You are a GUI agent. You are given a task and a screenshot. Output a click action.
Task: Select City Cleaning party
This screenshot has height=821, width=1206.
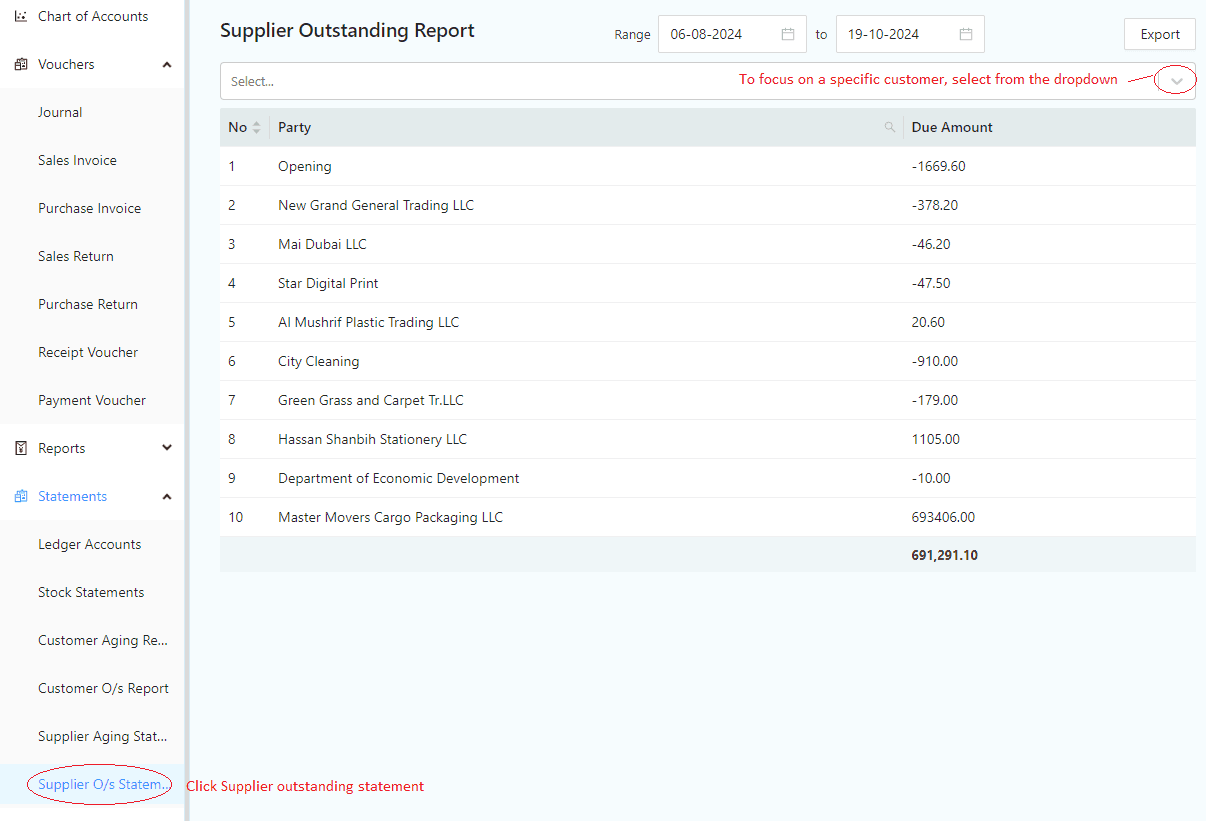[x=318, y=361]
